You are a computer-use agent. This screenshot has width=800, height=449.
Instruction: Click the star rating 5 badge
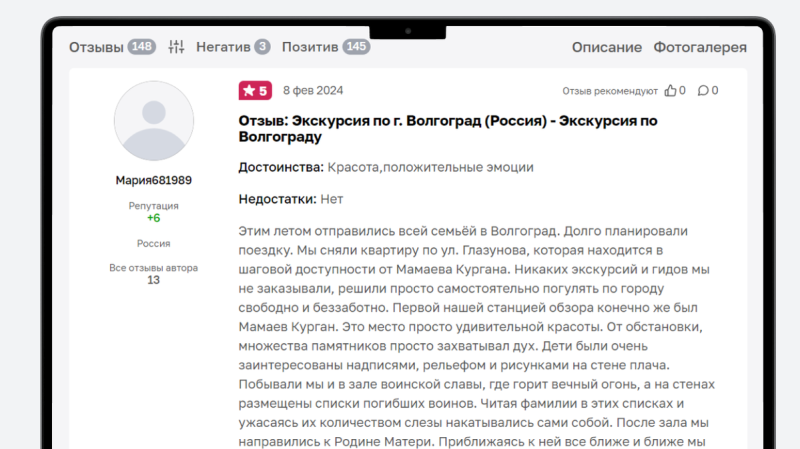(x=255, y=91)
